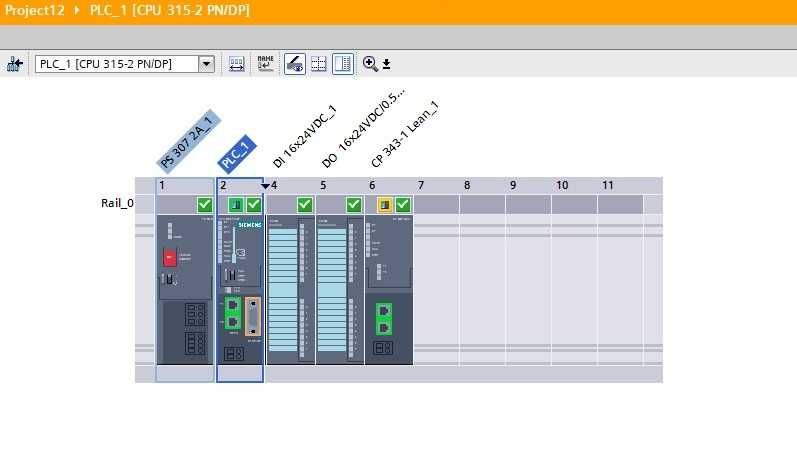Select the CPU 315-2 PN/DP module

240,290
